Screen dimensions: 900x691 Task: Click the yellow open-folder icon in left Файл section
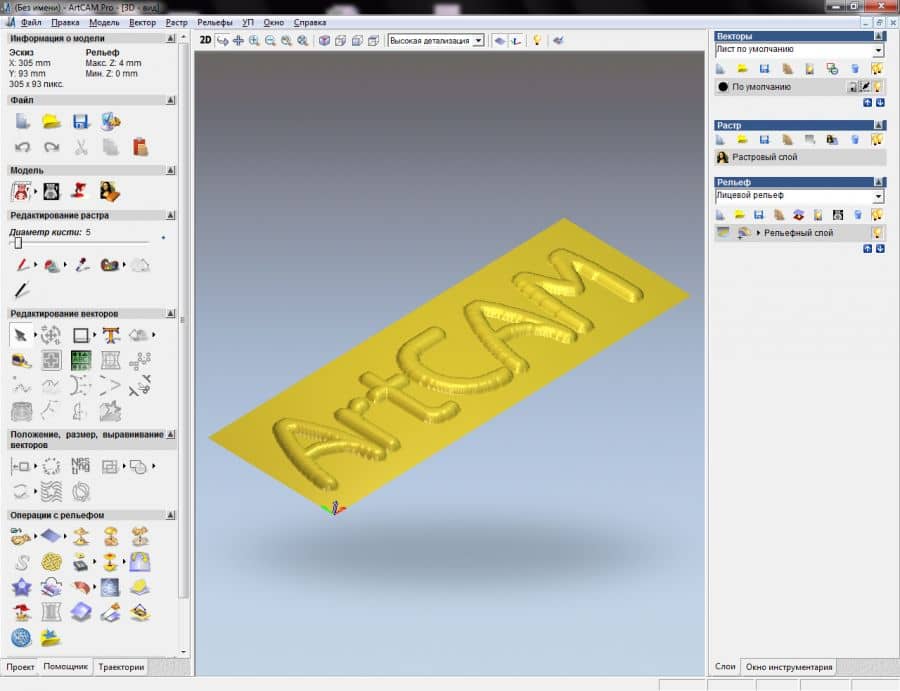[x=51, y=121]
